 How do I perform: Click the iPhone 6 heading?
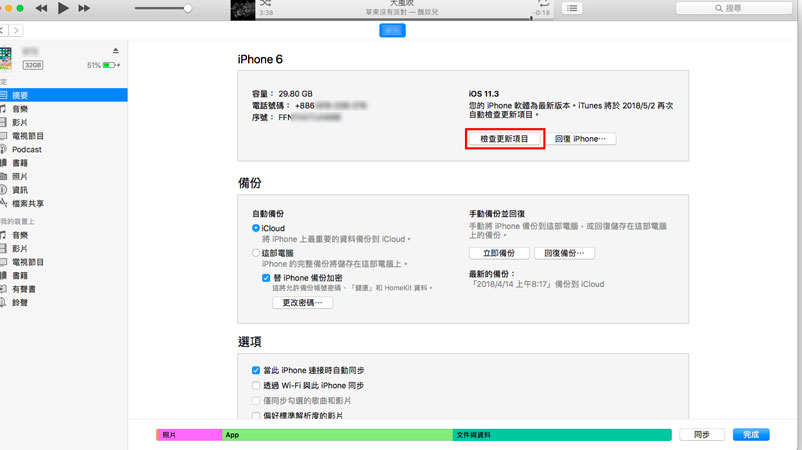tap(260, 59)
